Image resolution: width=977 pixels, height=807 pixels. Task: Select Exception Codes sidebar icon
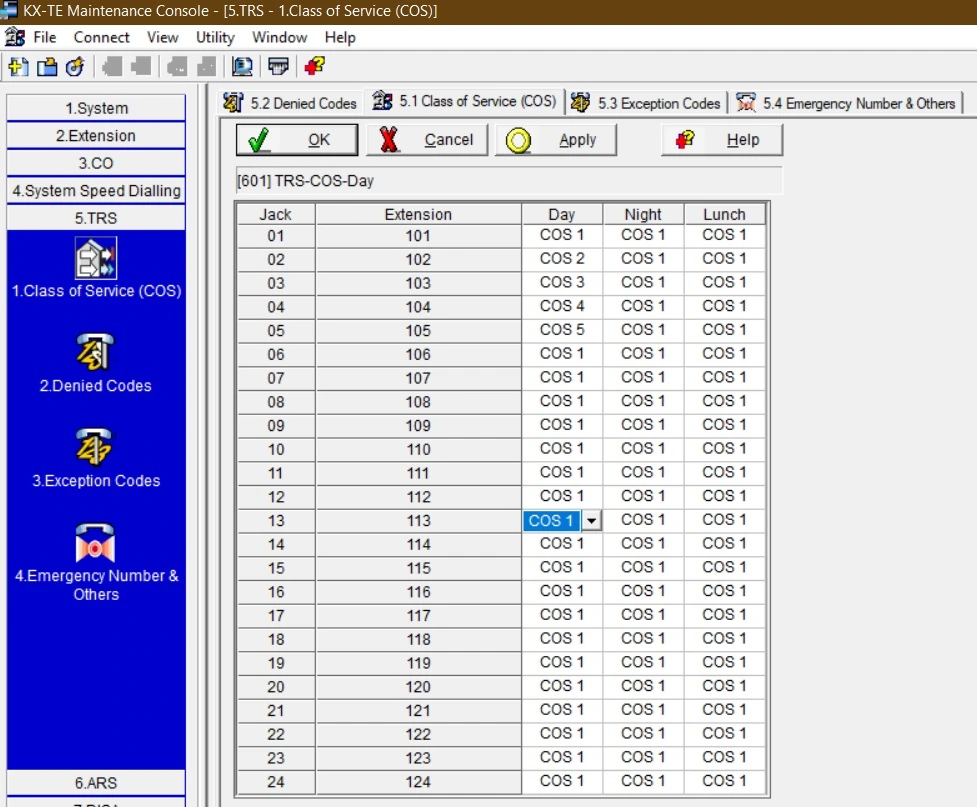point(96,448)
